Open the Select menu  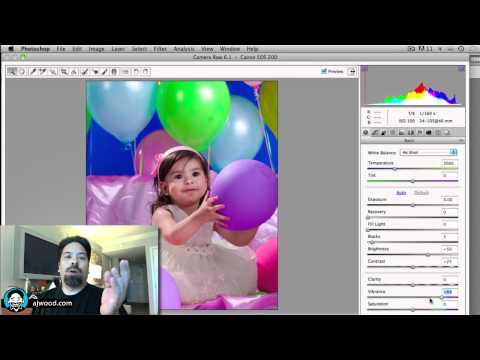pyautogui.click(x=139, y=49)
